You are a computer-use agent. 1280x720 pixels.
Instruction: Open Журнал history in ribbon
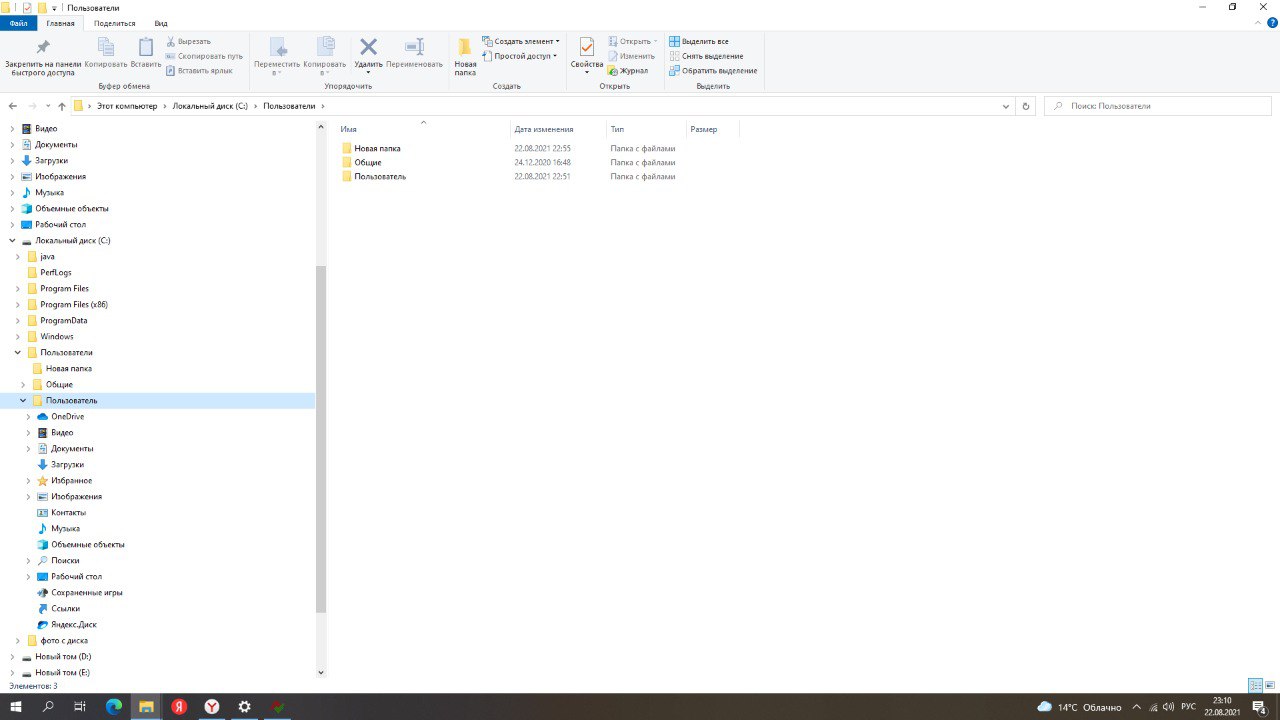click(628, 70)
